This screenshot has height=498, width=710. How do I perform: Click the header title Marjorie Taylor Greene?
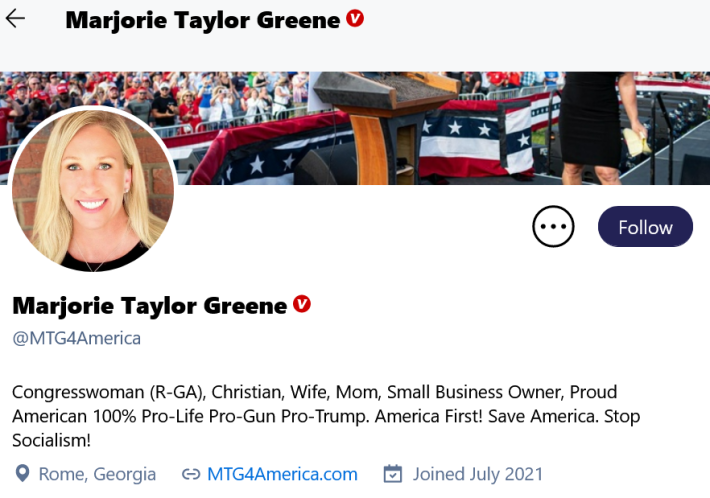[203, 19]
